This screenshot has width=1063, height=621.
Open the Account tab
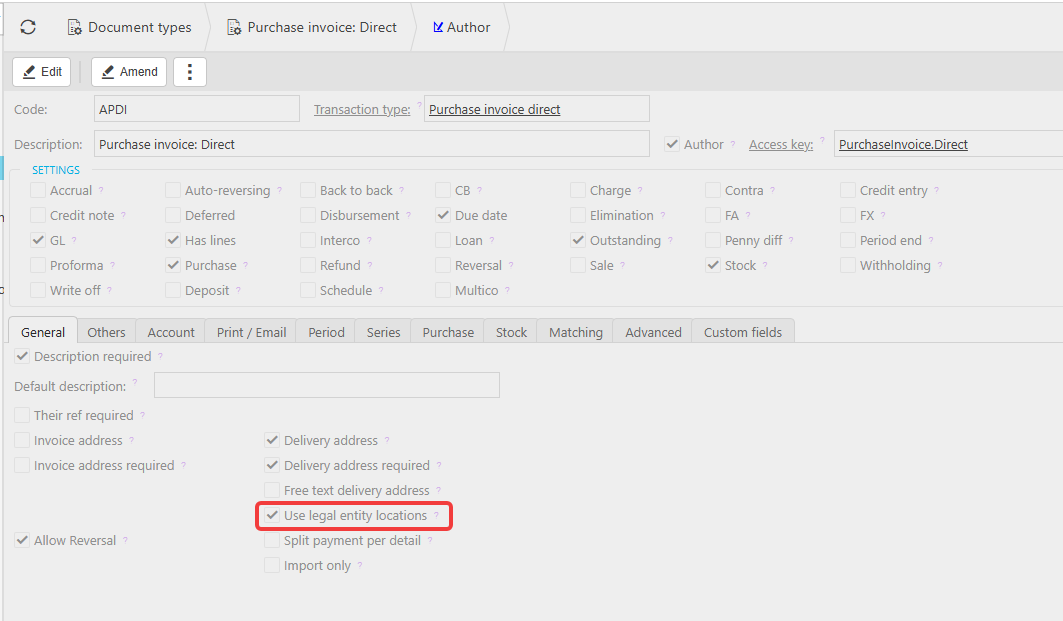(171, 332)
